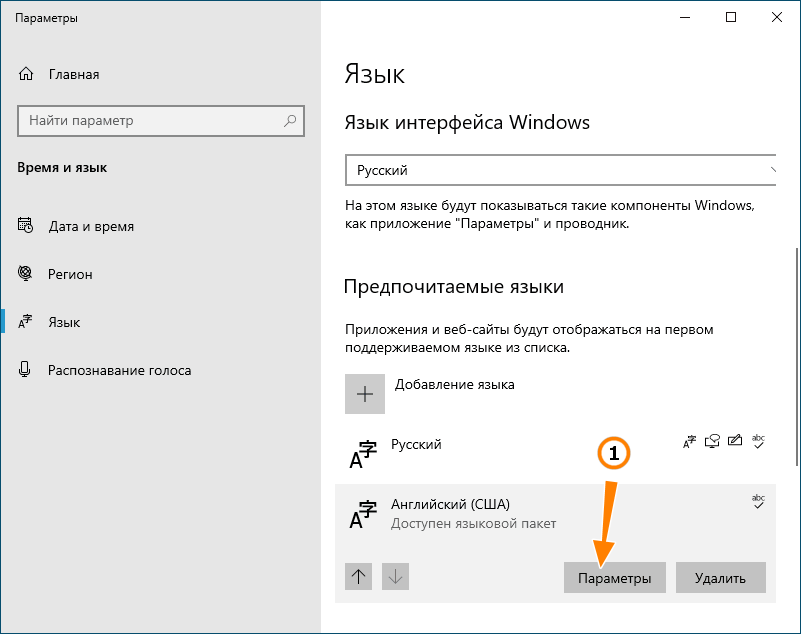Select the Язык sidebar item

click(64, 322)
